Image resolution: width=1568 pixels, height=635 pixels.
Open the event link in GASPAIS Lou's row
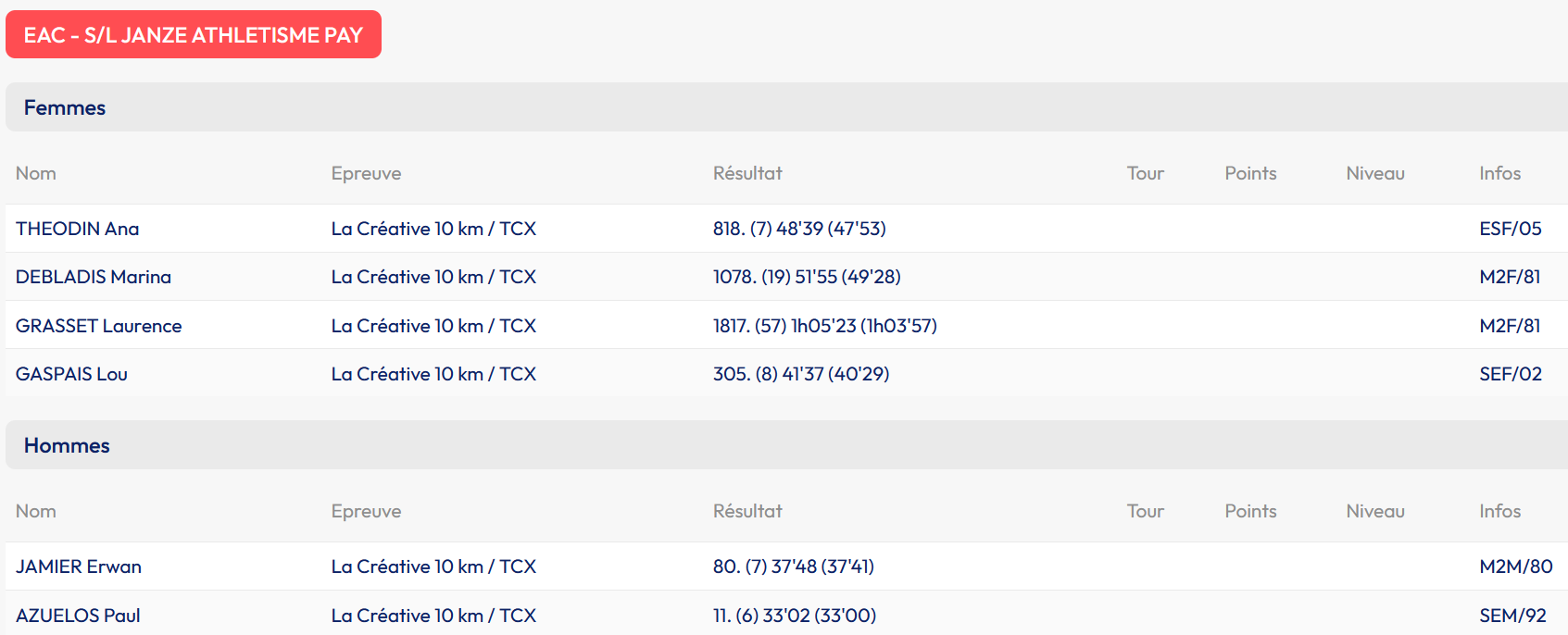point(433,374)
